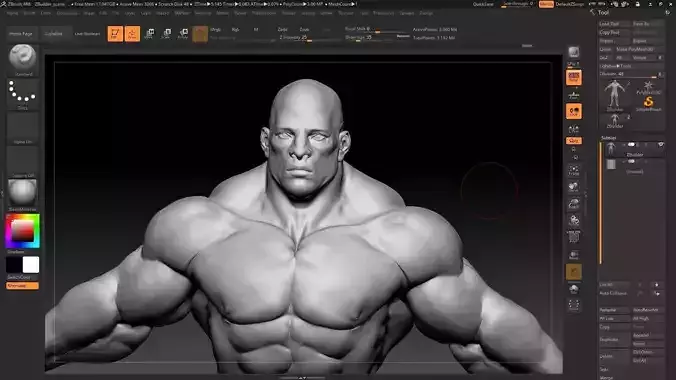Click the Duplicate subtool button

[x=615, y=339]
